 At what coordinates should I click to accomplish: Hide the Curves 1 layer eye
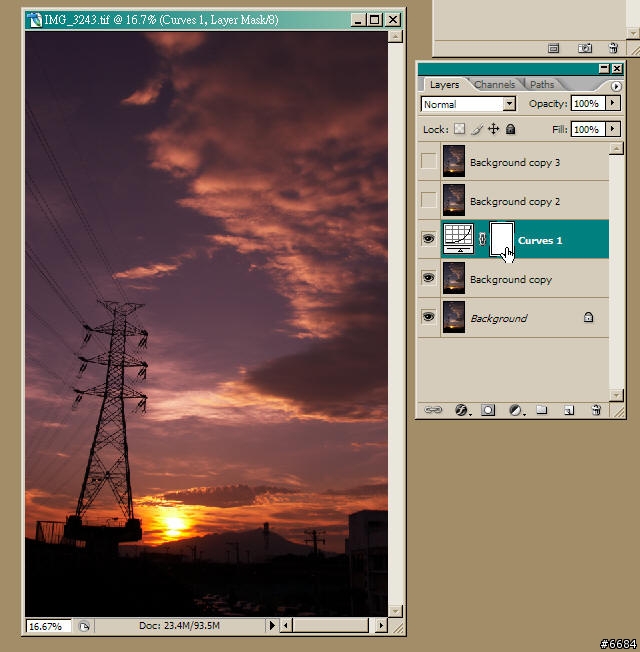click(x=428, y=239)
